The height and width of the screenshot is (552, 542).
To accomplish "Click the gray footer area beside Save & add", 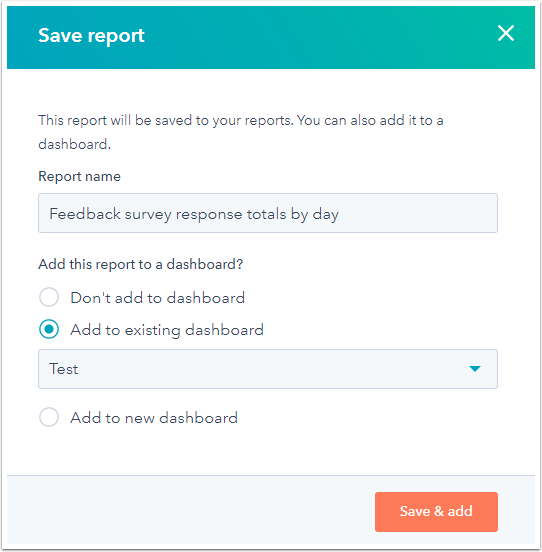I will 190,512.
